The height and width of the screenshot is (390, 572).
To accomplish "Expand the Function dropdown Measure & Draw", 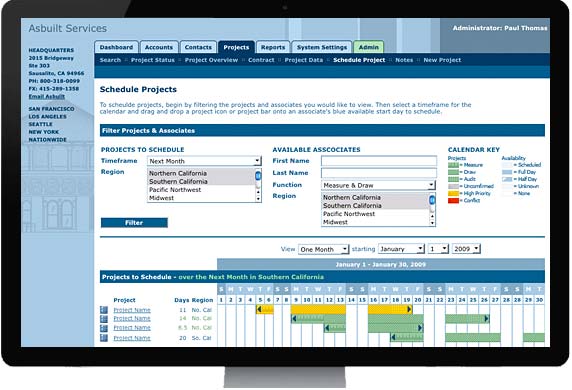I will tap(378, 185).
